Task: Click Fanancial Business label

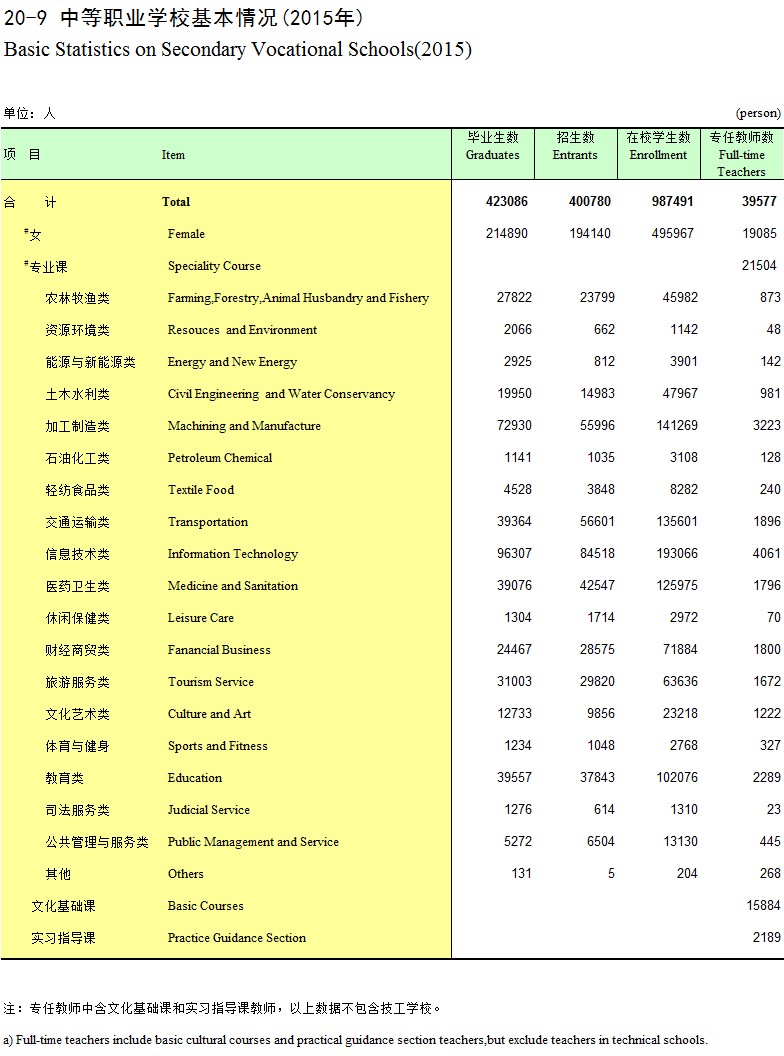Action: pyautogui.click(x=220, y=650)
